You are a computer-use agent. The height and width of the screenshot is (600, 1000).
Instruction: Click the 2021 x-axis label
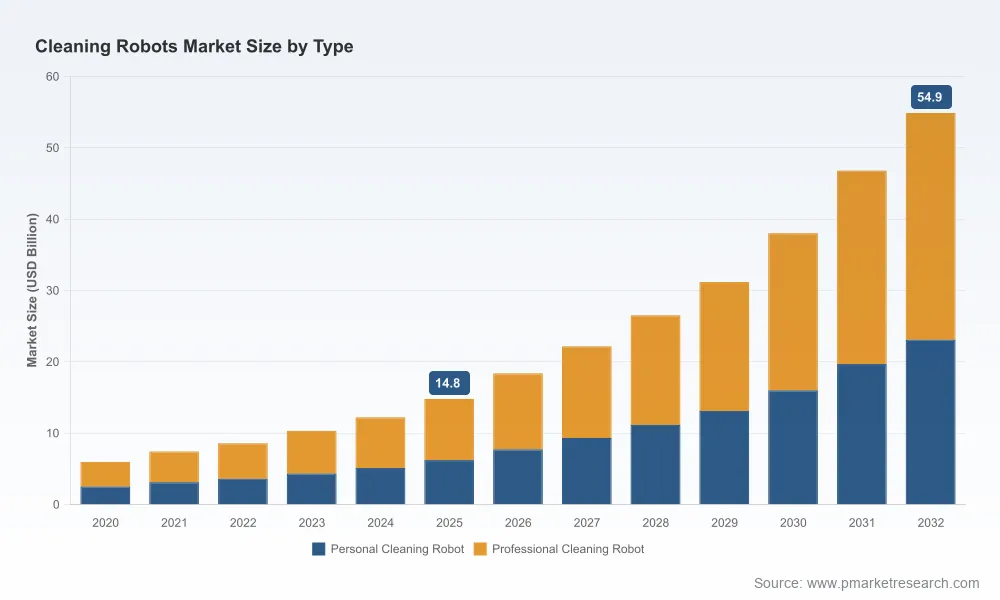[x=174, y=523]
